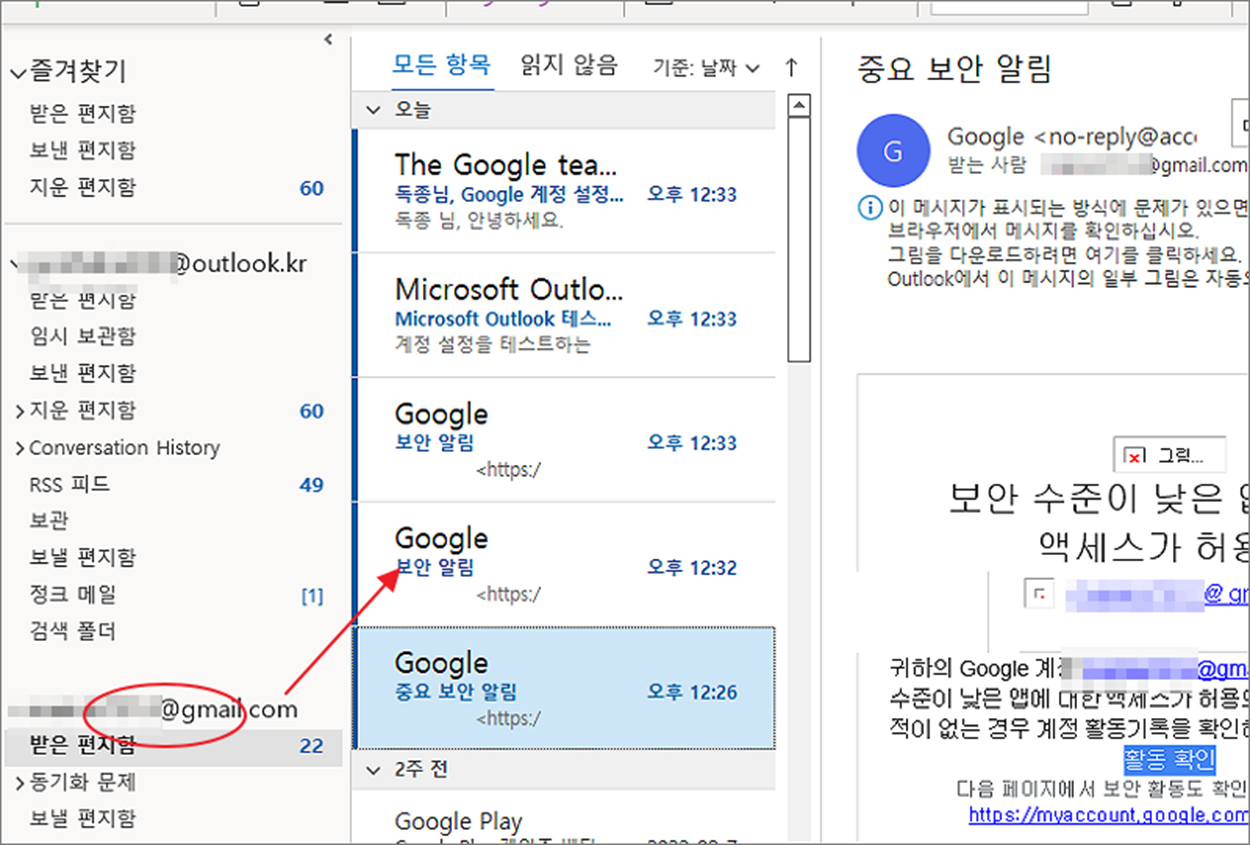The width and height of the screenshot is (1250, 845).
Task: Click the message list scrollbar up arrow
Action: (799, 106)
